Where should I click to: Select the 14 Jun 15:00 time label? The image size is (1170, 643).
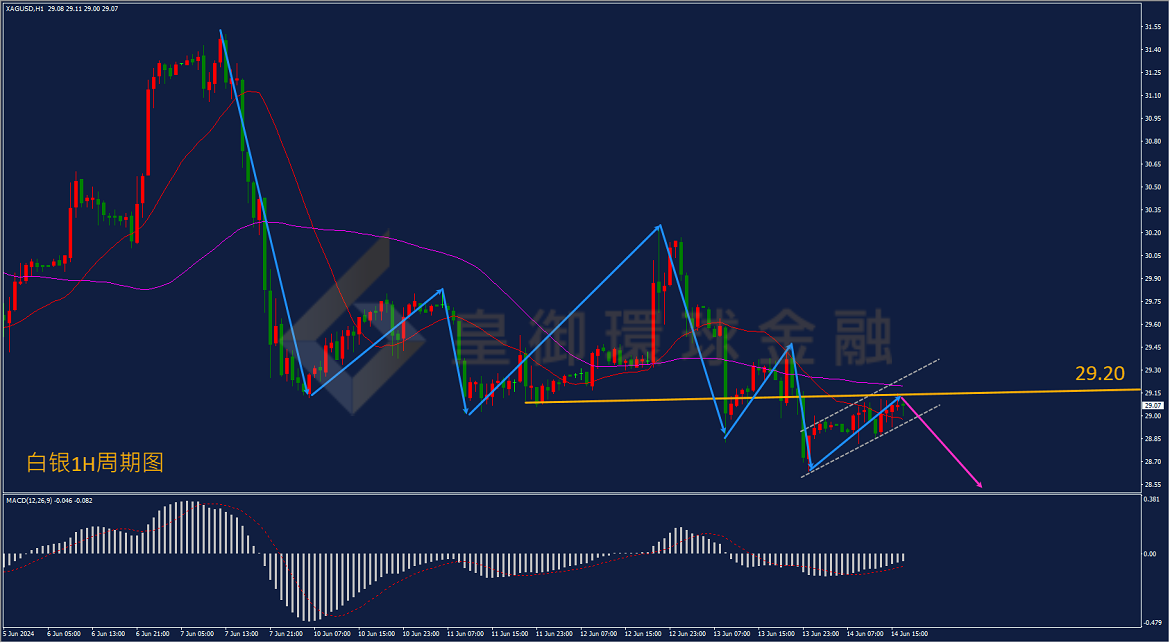pos(908,634)
